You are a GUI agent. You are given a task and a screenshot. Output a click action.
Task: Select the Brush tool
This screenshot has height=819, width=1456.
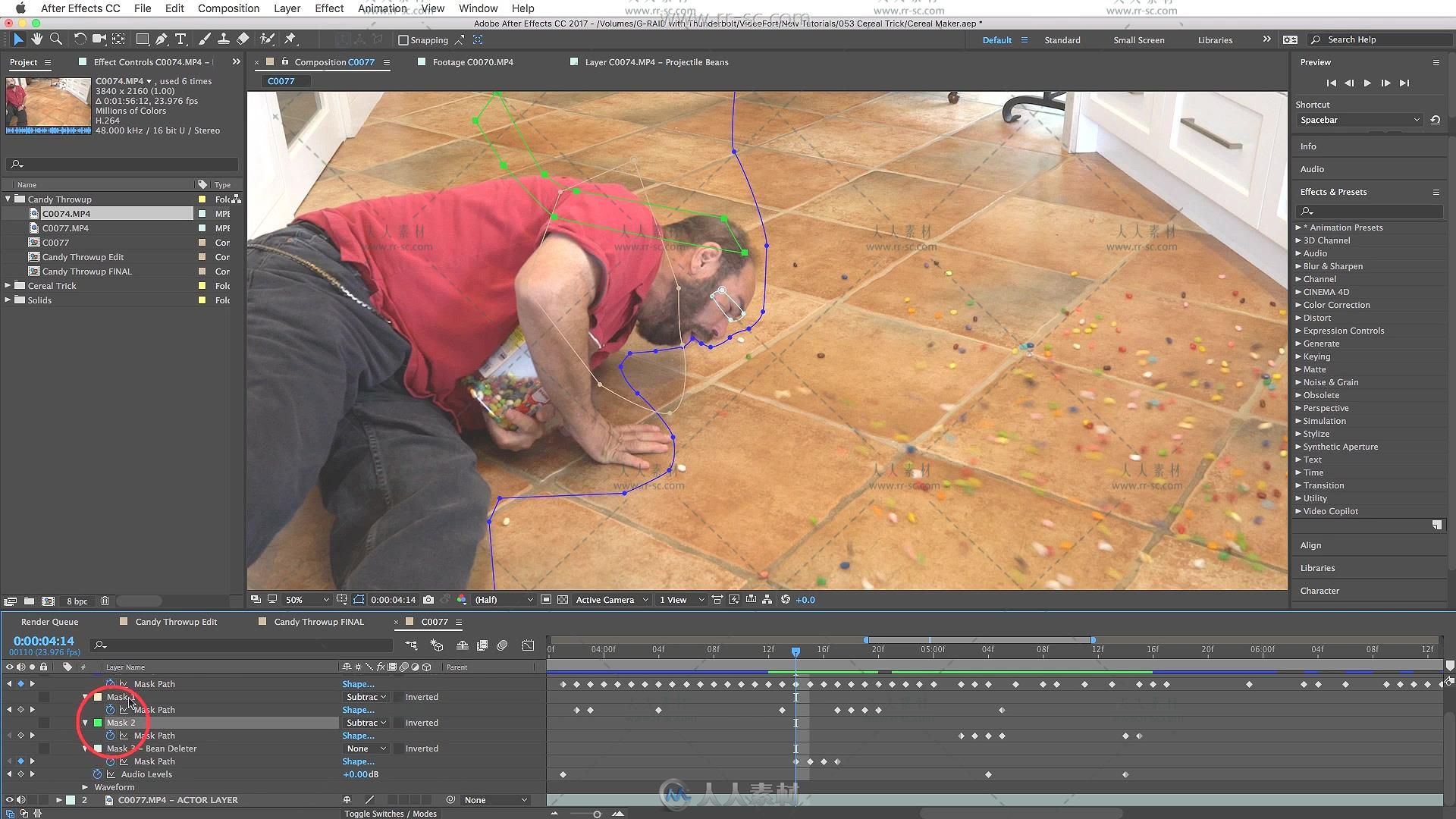204,39
